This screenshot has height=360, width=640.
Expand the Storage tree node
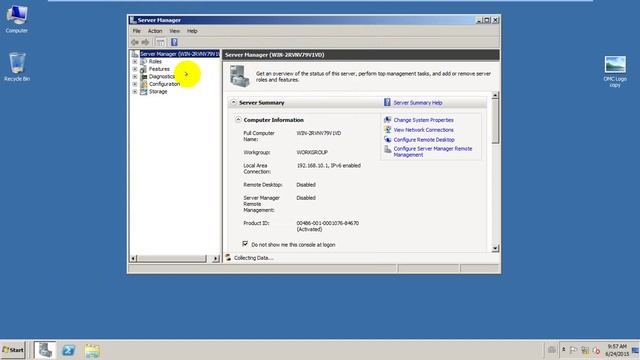(x=135, y=92)
